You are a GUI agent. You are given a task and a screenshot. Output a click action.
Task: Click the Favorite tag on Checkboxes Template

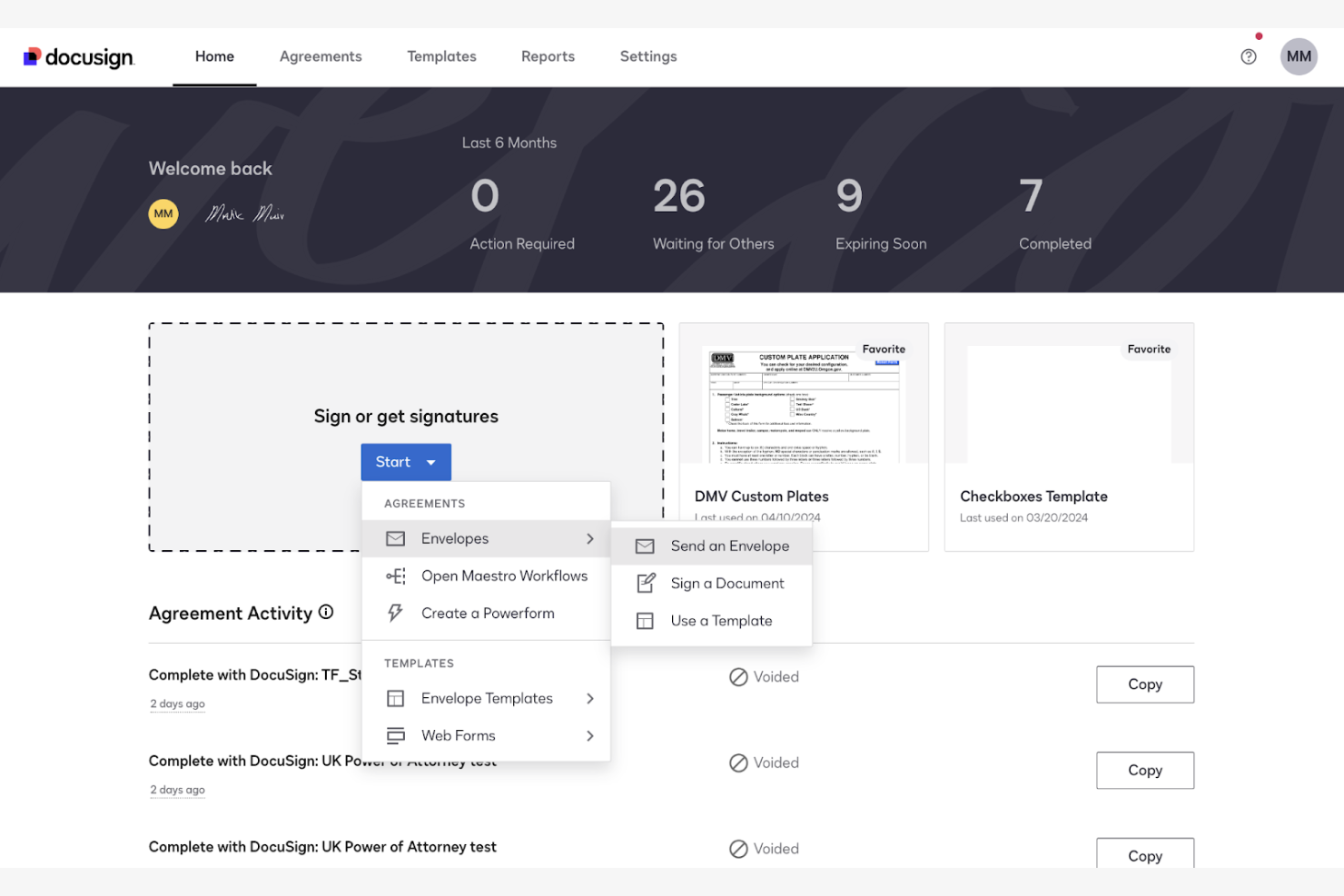click(1149, 350)
